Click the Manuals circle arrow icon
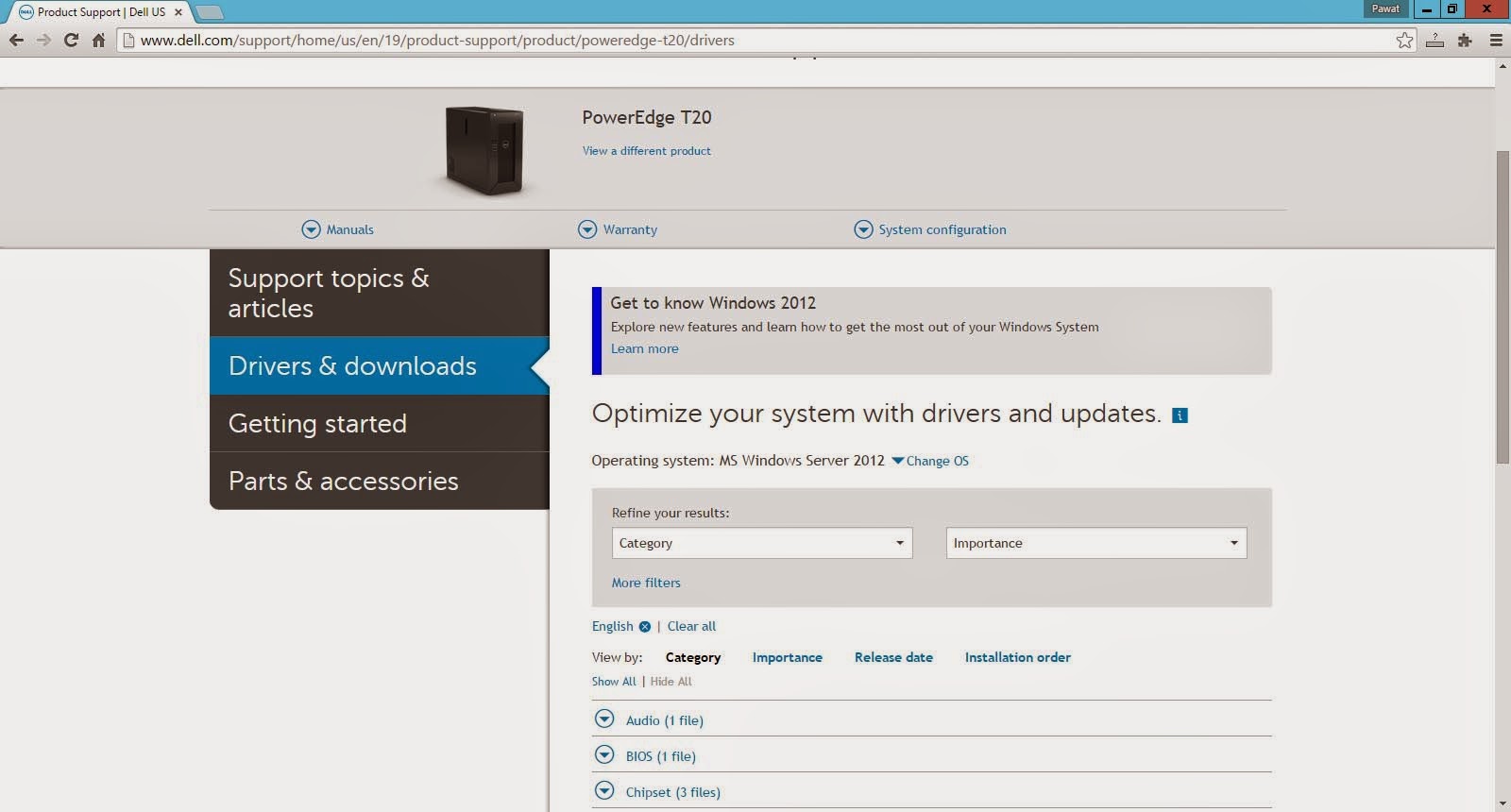 pyautogui.click(x=311, y=229)
